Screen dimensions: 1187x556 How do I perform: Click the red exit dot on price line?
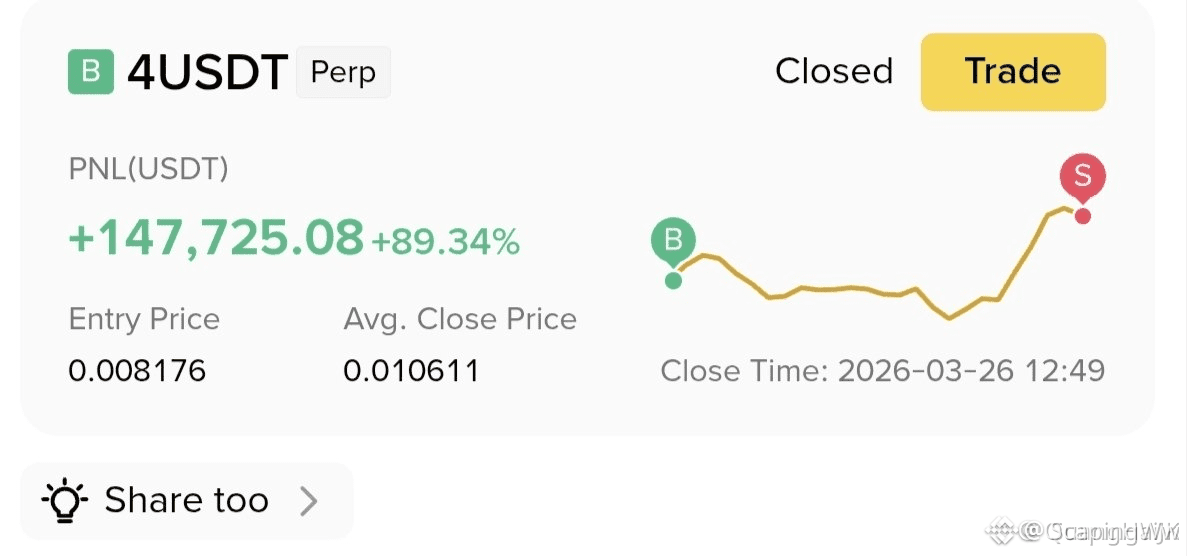tap(1083, 216)
